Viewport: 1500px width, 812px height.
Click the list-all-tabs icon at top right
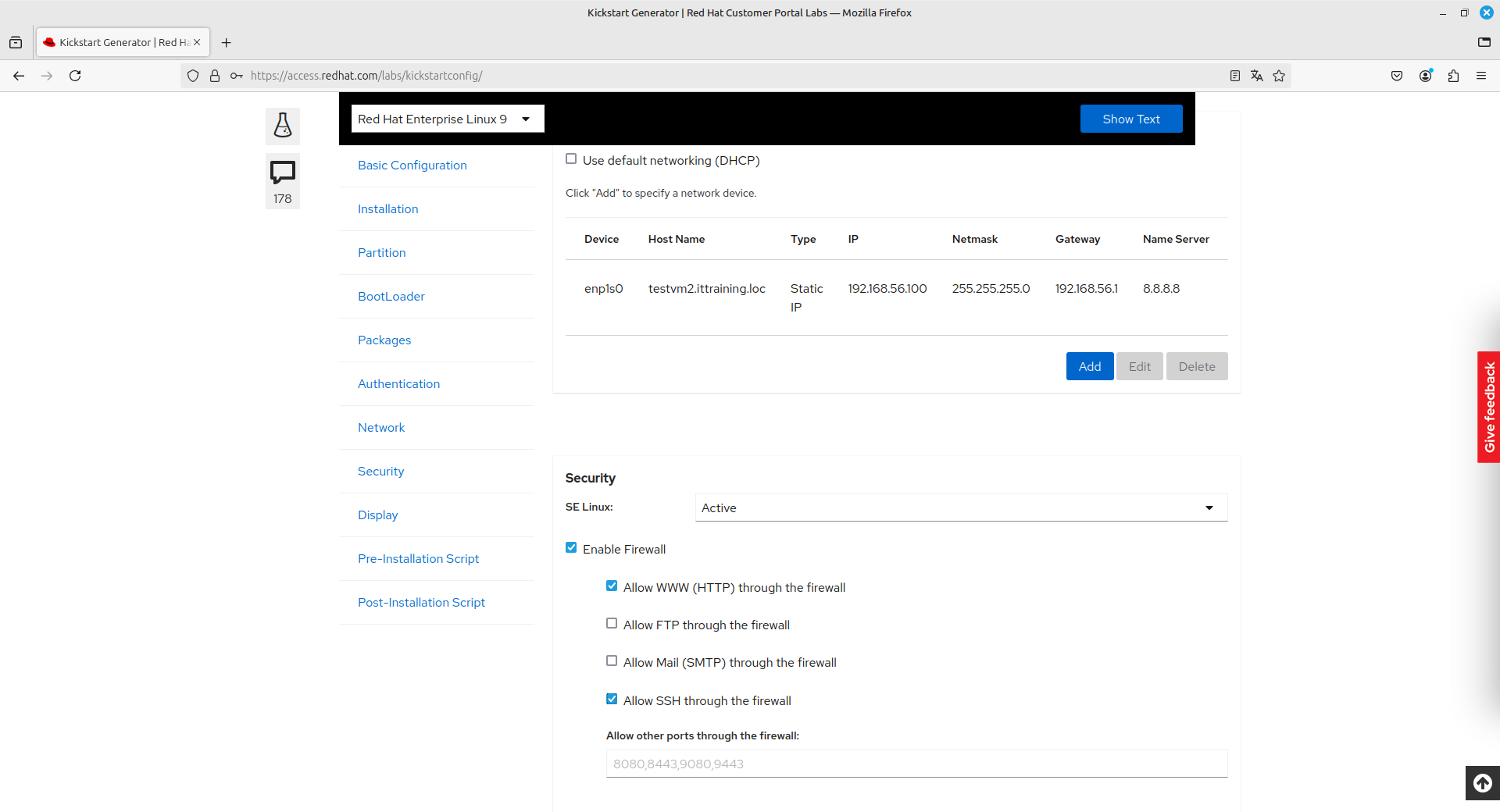(x=1484, y=42)
